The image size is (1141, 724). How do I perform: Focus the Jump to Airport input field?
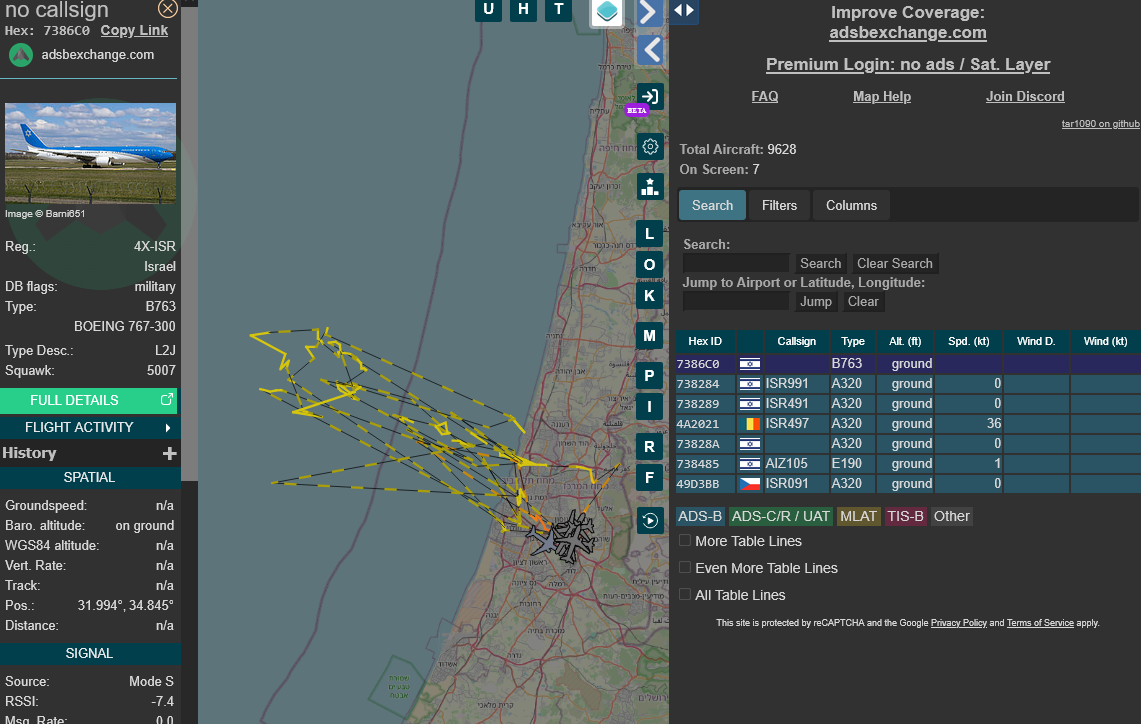tap(736, 301)
